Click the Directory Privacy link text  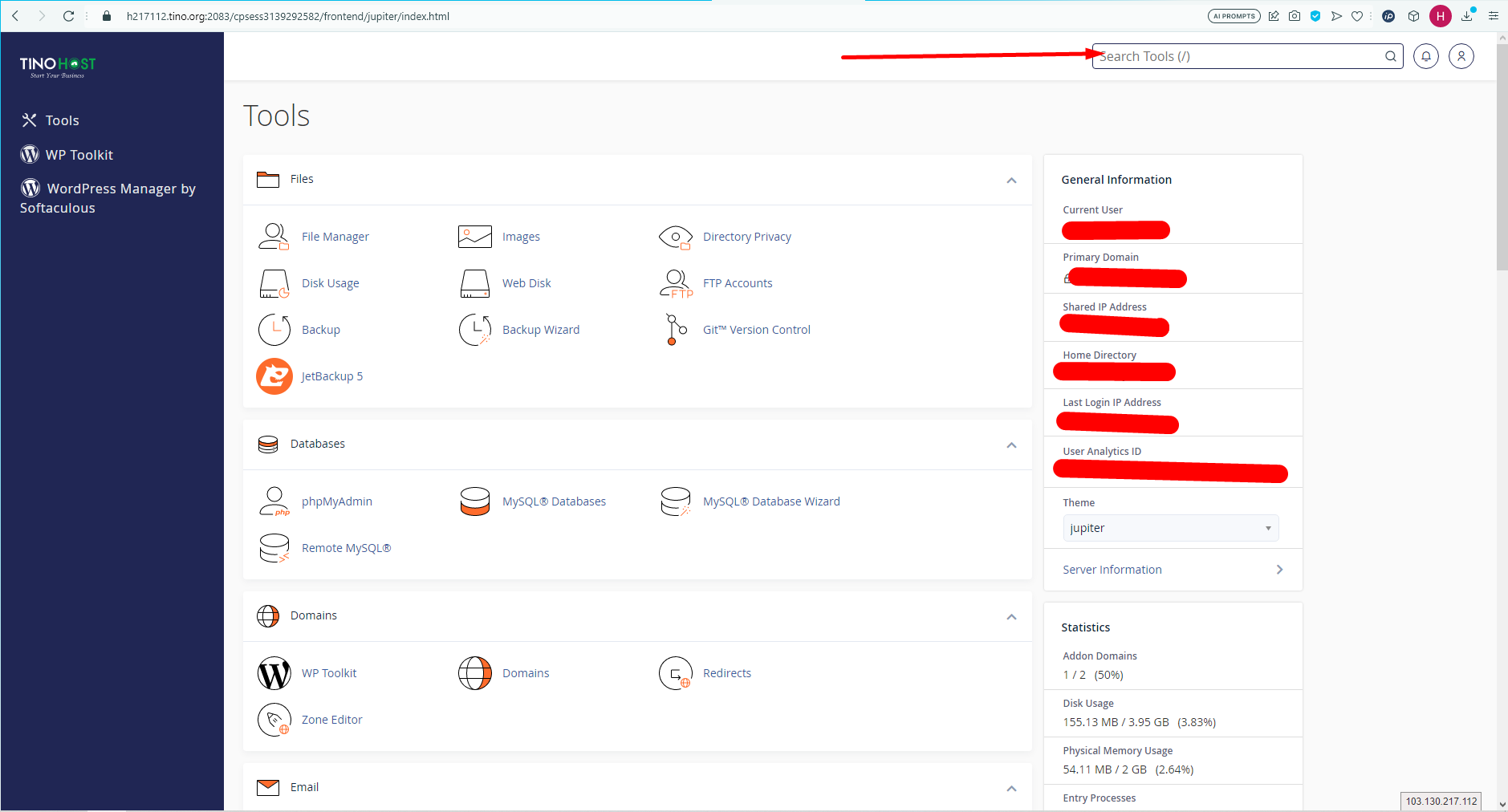(747, 237)
